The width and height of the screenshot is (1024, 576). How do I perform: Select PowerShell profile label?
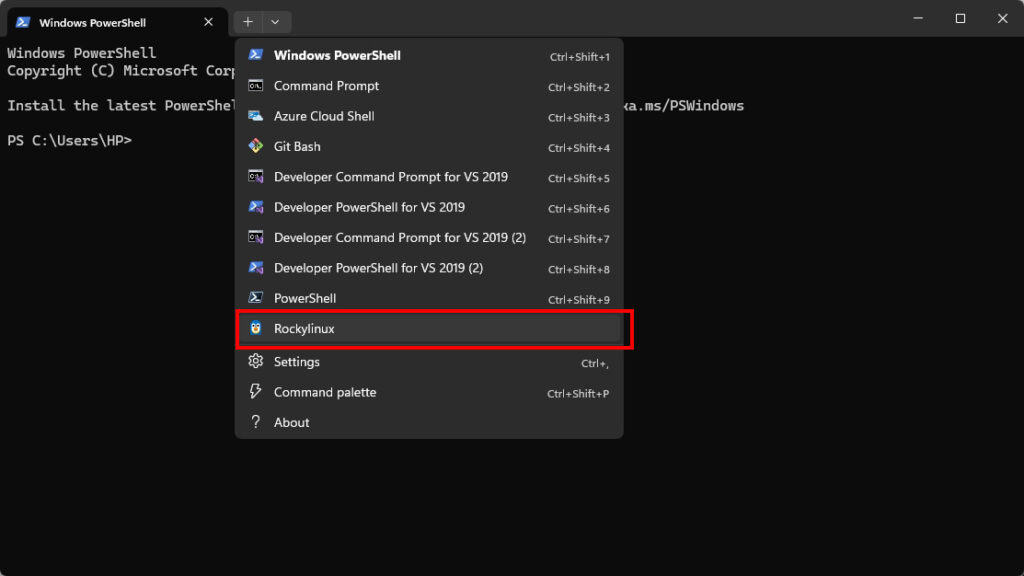pyautogui.click(x=305, y=298)
